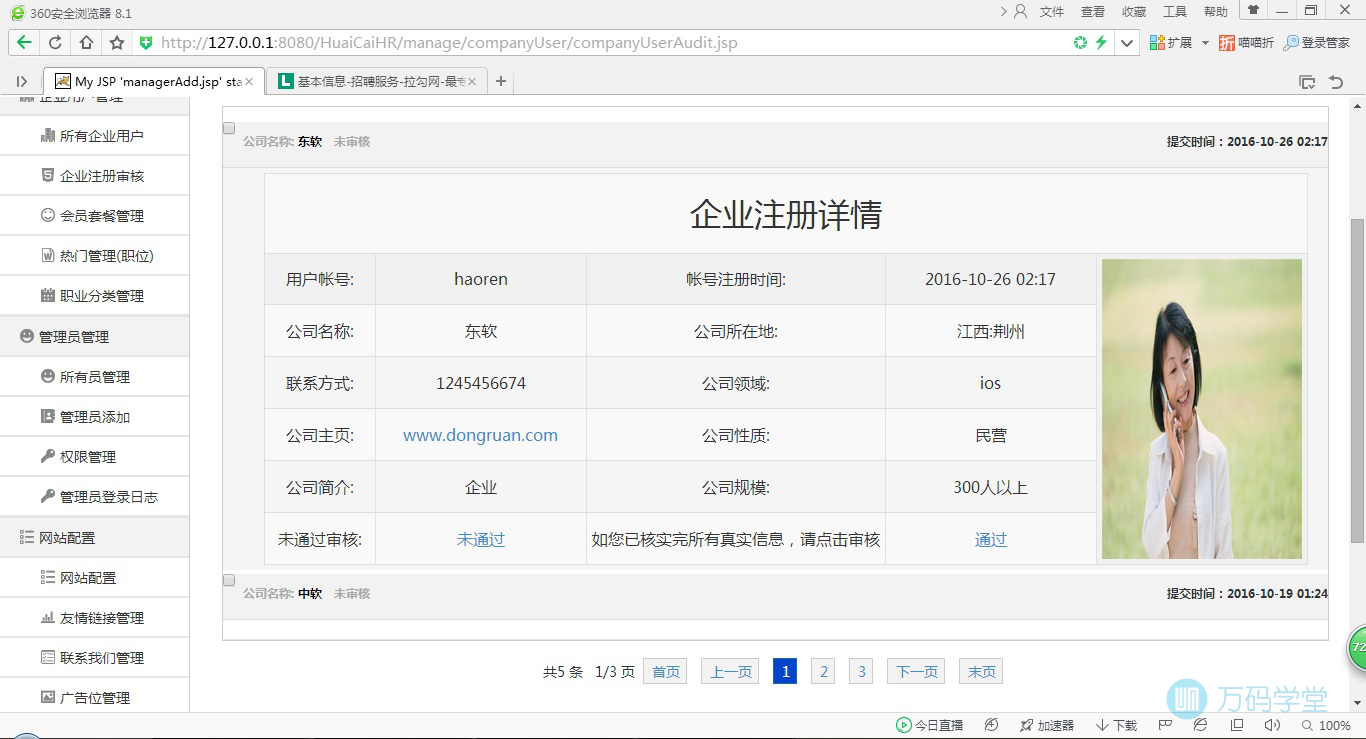
Task: Open 下载 downloads in status bar
Action: click(x=1116, y=725)
